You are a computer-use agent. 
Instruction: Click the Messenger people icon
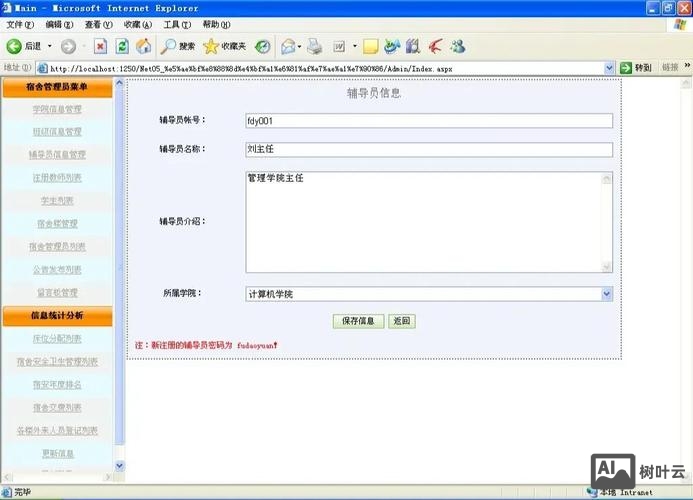pyautogui.click(x=458, y=46)
